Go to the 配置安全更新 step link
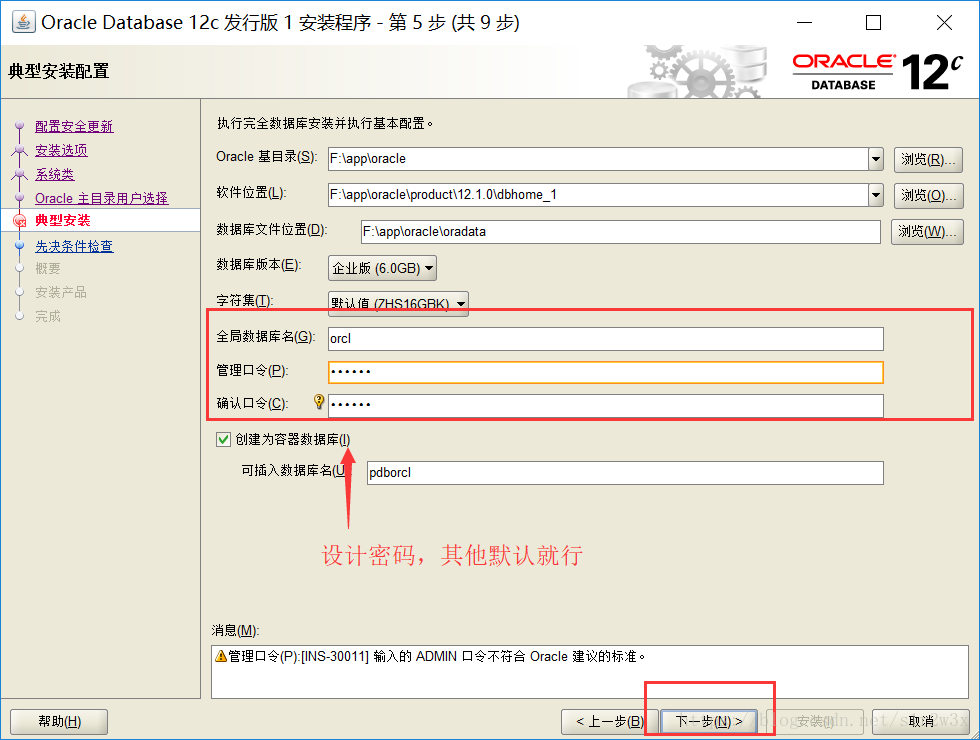The image size is (980, 740). (x=74, y=126)
